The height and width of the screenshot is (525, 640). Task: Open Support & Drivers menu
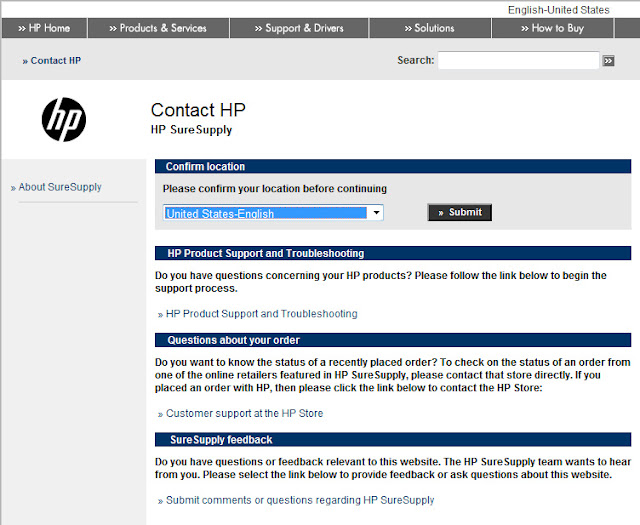point(299,28)
